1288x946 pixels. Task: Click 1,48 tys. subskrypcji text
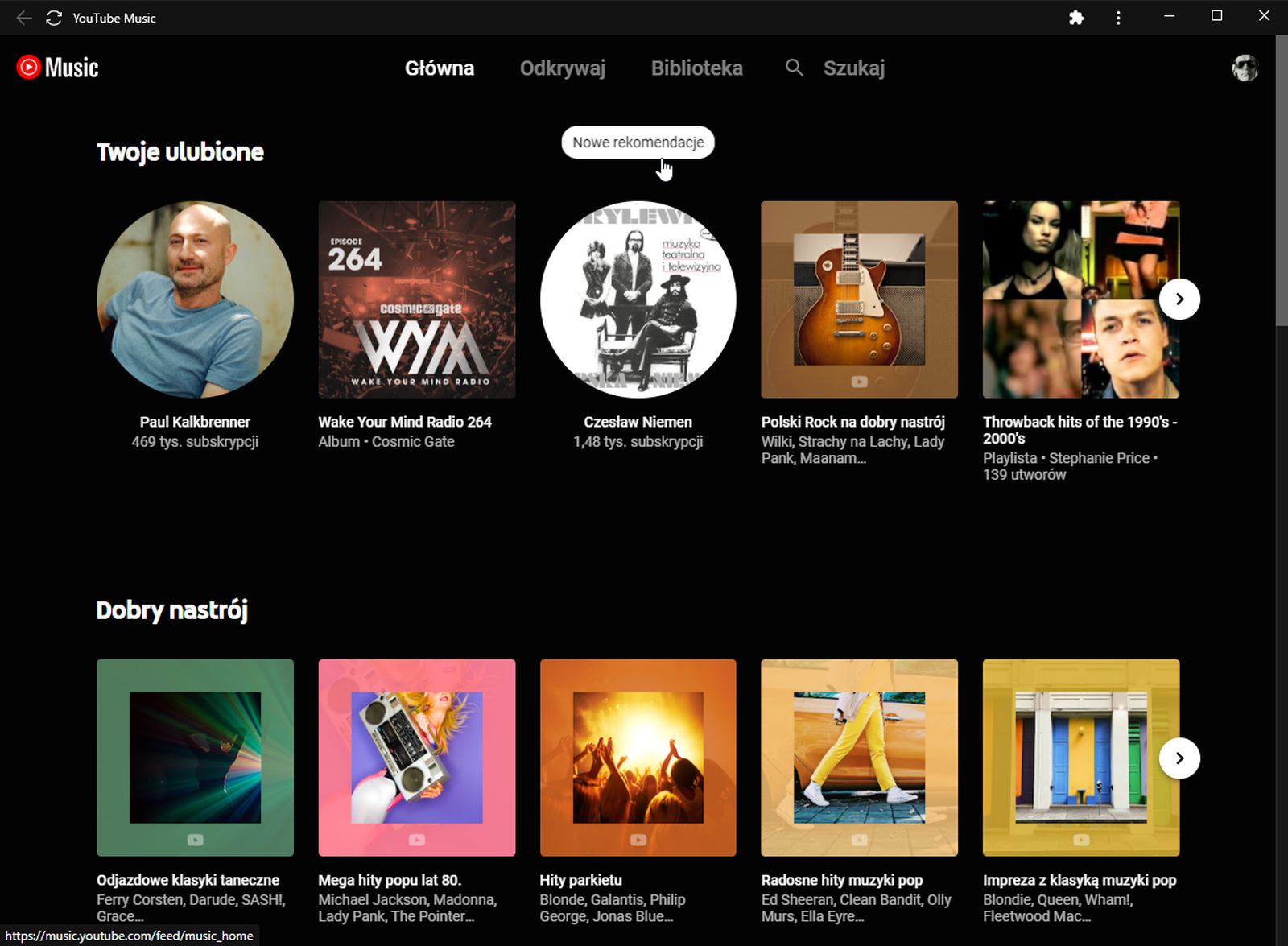pyautogui.click(x=638, y=441)
